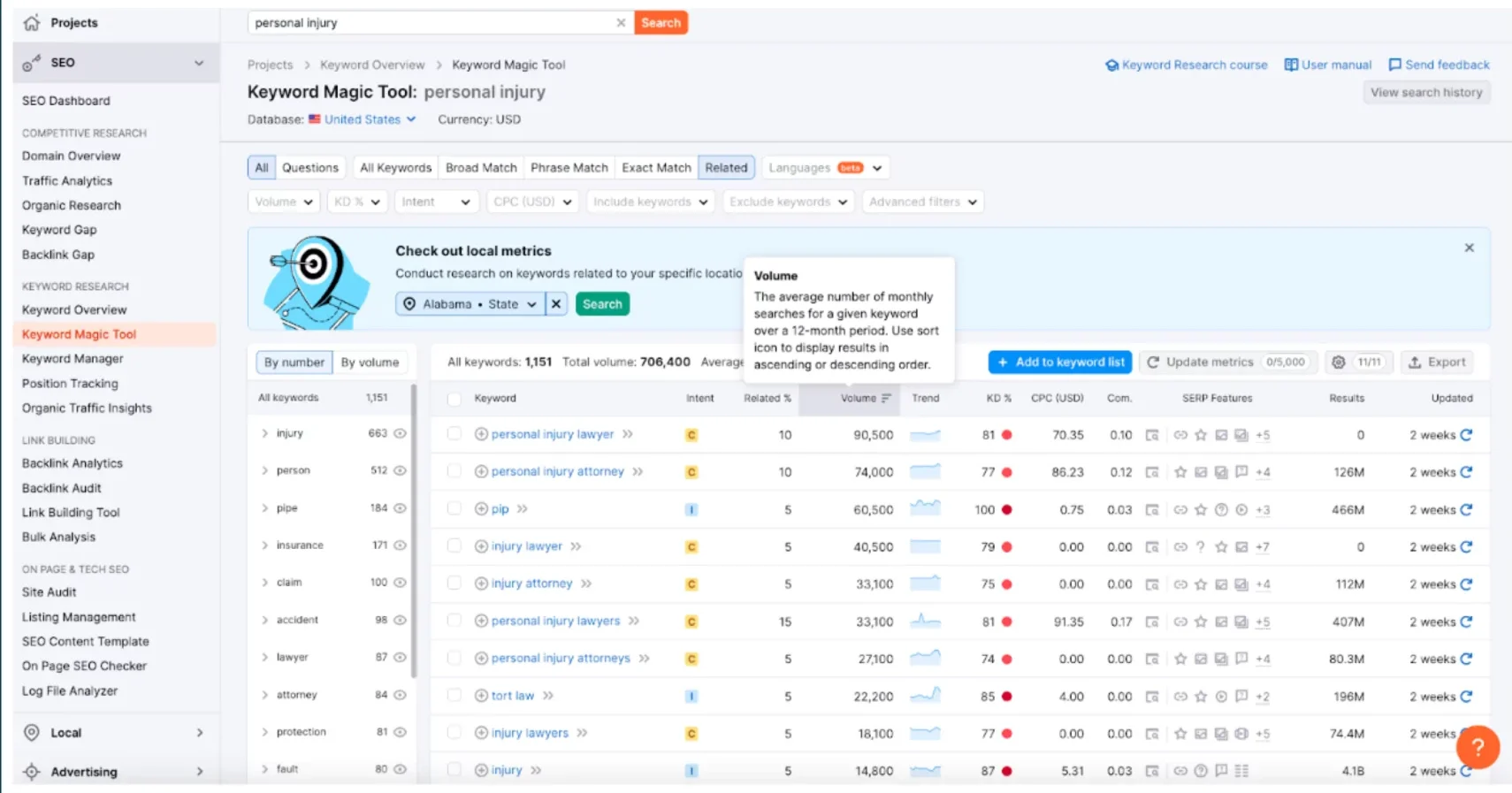Click the personal injury search input field

[429, 23]
